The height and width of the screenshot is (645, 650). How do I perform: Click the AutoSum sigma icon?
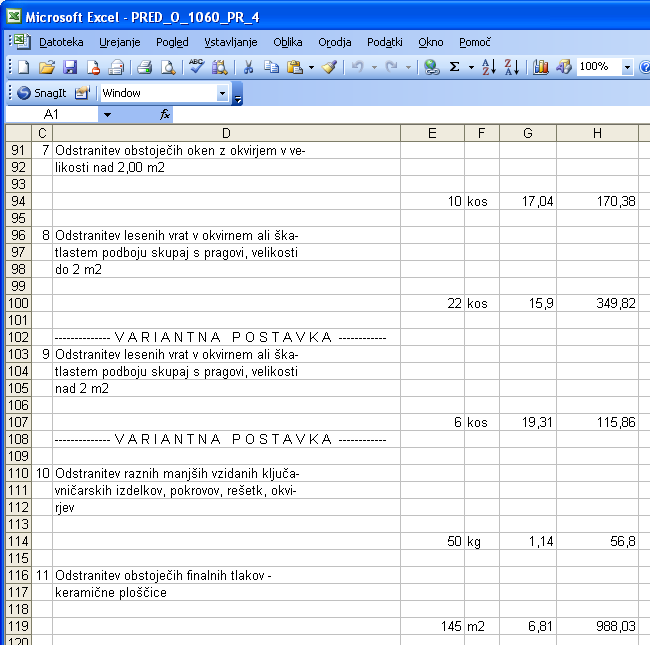(x=455, y=67)
